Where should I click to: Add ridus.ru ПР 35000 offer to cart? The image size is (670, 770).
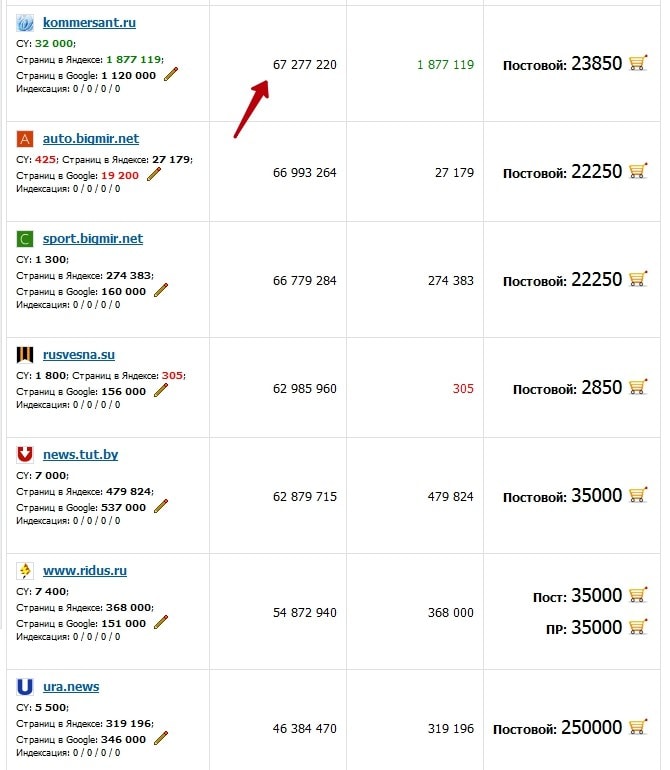(x=638, y=627)
